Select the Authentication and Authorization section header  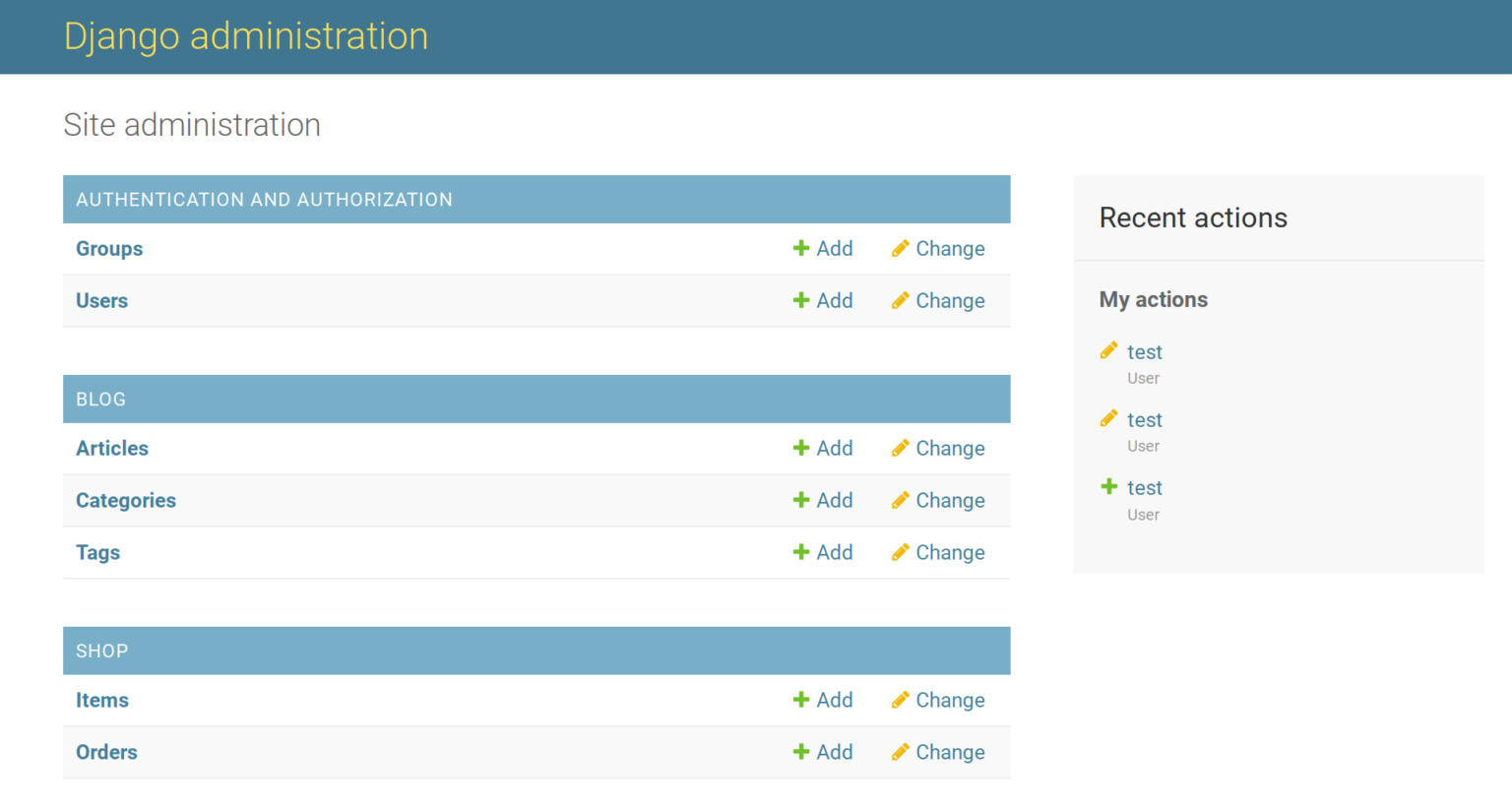pos(264,200)
